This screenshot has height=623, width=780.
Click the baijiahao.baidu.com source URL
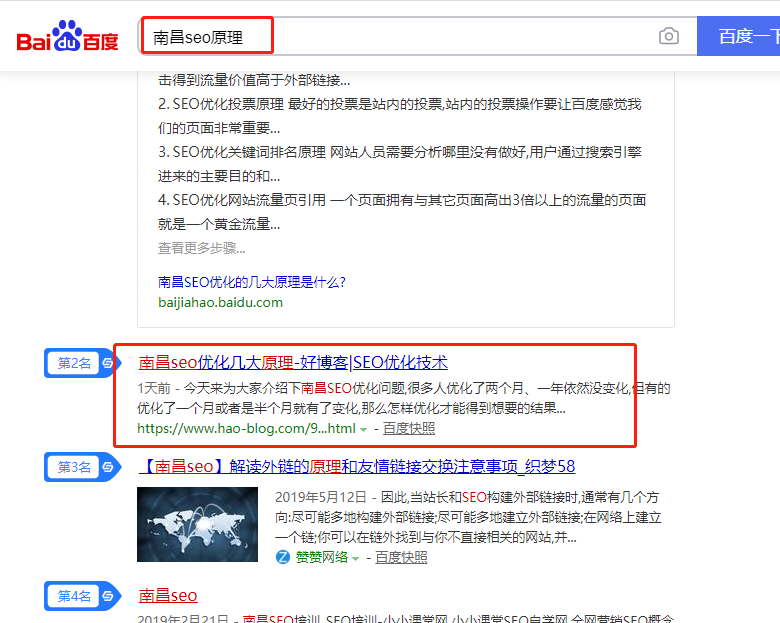pos(220,303)
